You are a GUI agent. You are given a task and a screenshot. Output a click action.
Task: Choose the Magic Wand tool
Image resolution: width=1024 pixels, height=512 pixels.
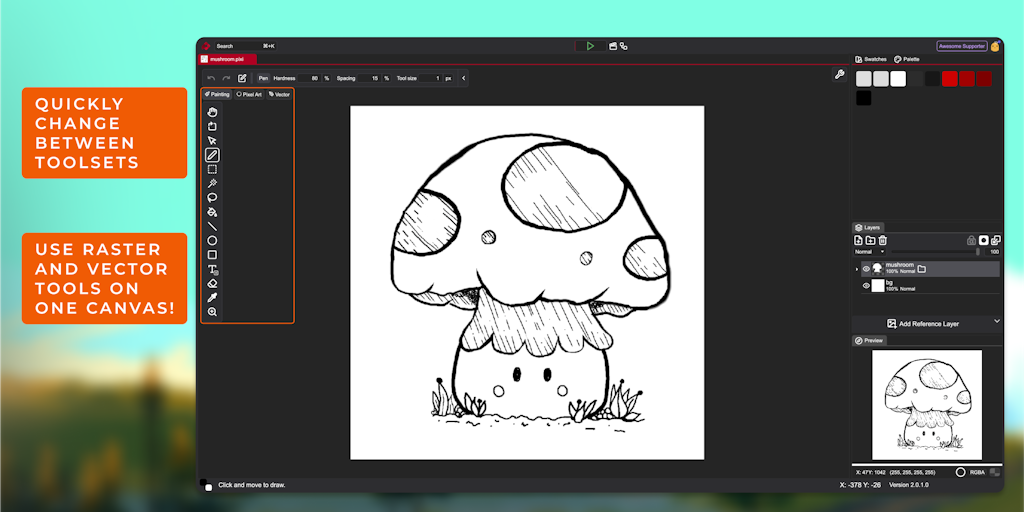(x=212, y=184)
